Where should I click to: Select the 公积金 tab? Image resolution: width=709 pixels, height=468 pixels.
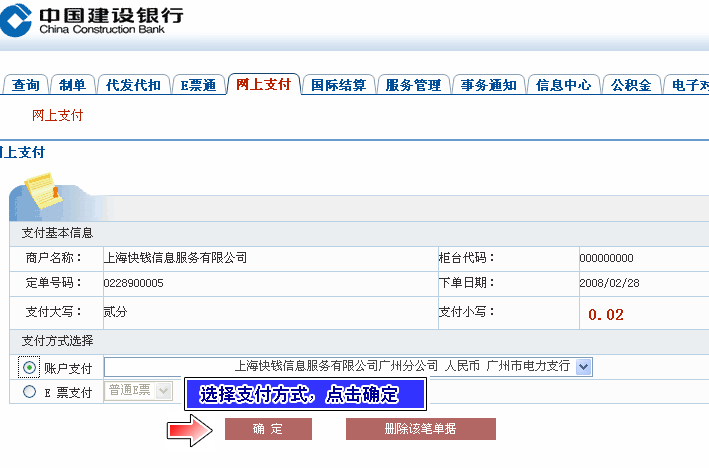631,85
